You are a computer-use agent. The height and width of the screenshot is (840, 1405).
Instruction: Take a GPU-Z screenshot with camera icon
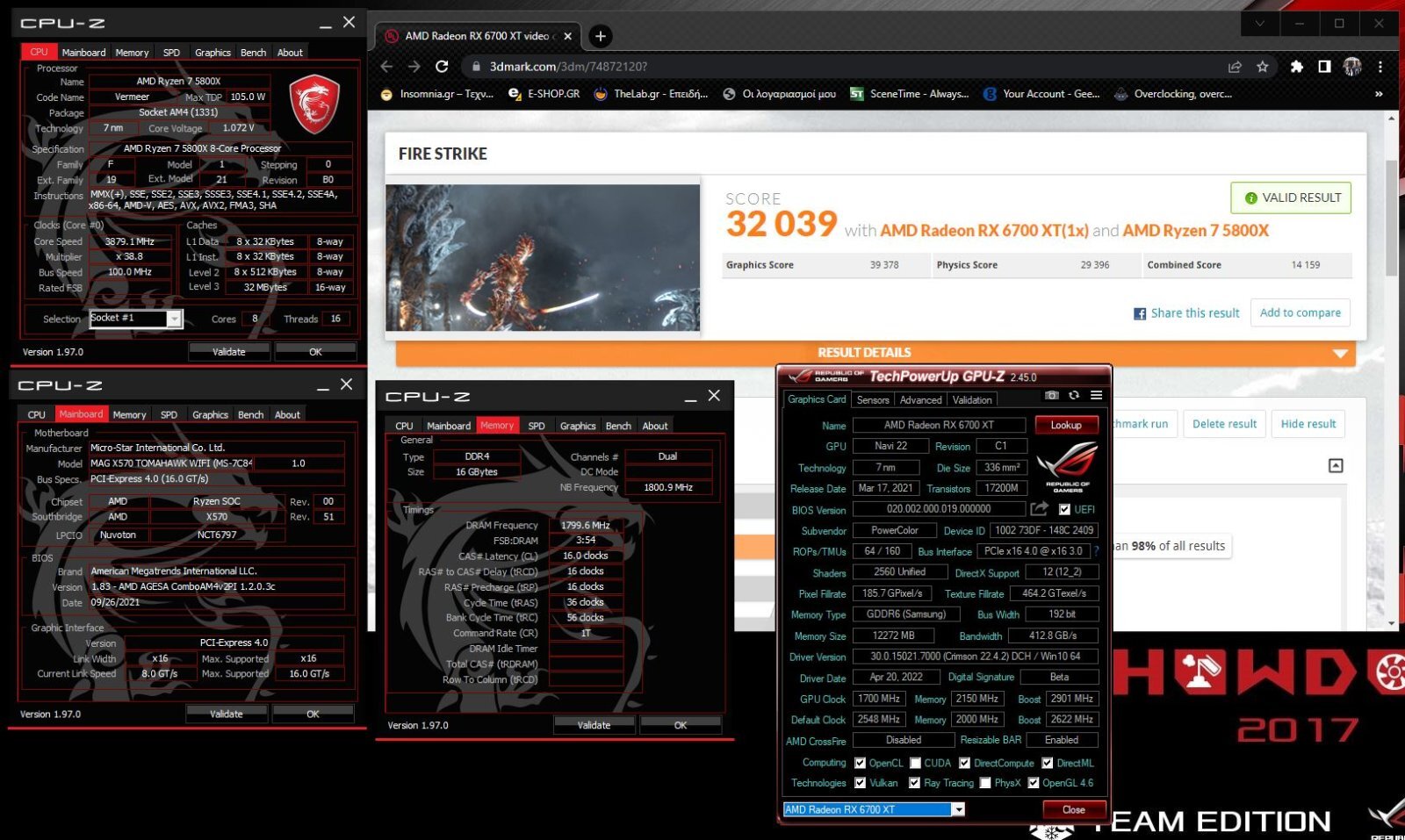1052,396
